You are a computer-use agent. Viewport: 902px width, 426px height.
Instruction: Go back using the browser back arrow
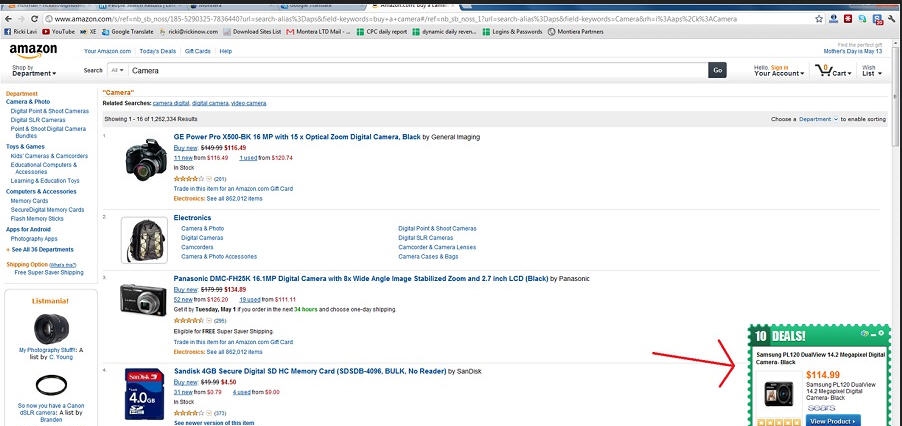coord(8,19)
